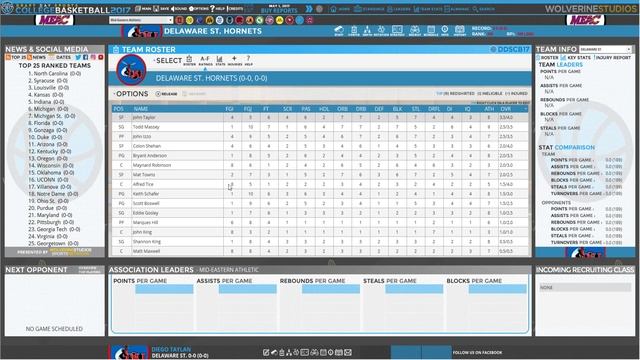The width and height of the screenshot is (640, 360).
Task: Open the team Roster clipboard icon in blue bar
Action: 354,31
